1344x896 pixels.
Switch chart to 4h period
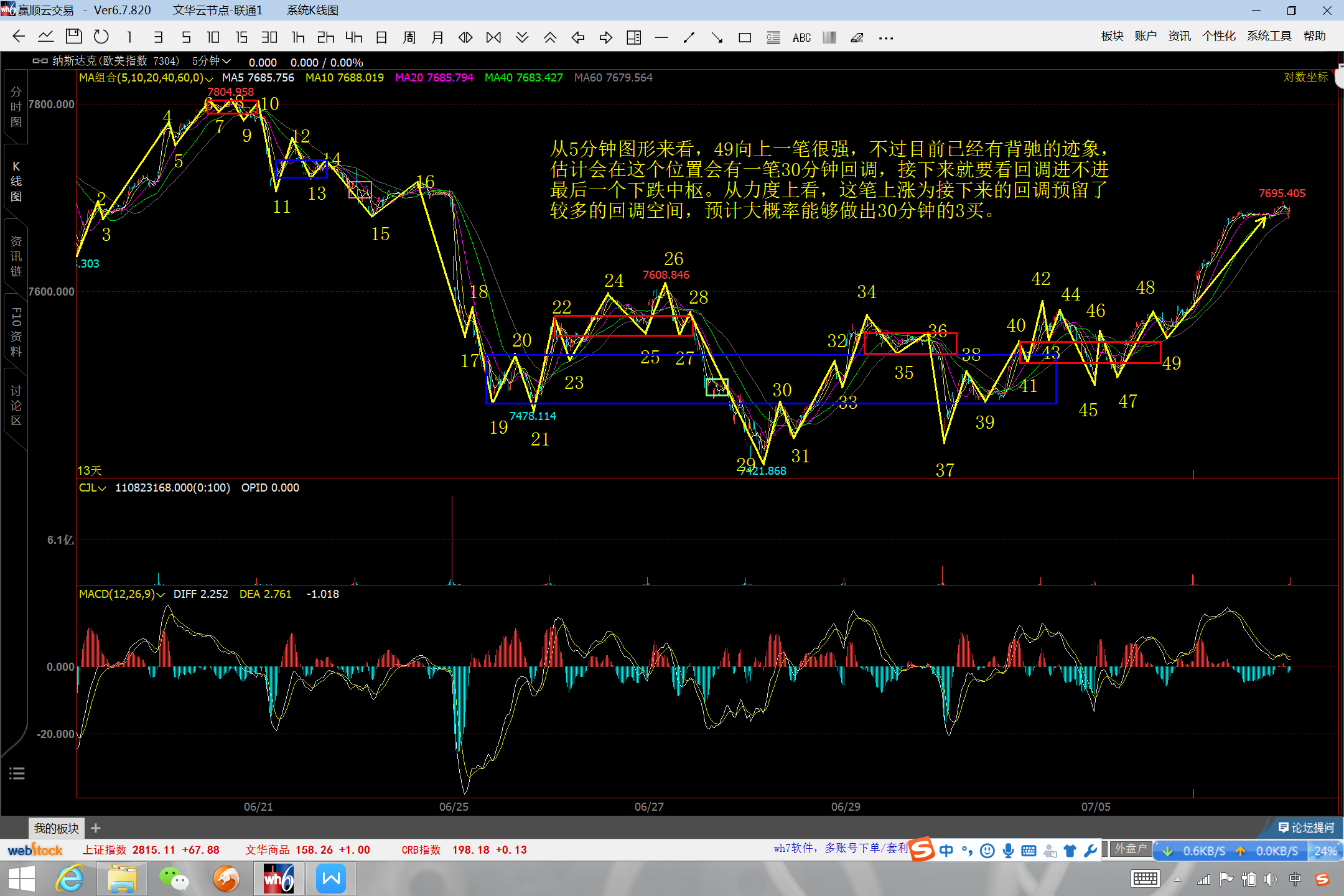(x=354, y=37)
